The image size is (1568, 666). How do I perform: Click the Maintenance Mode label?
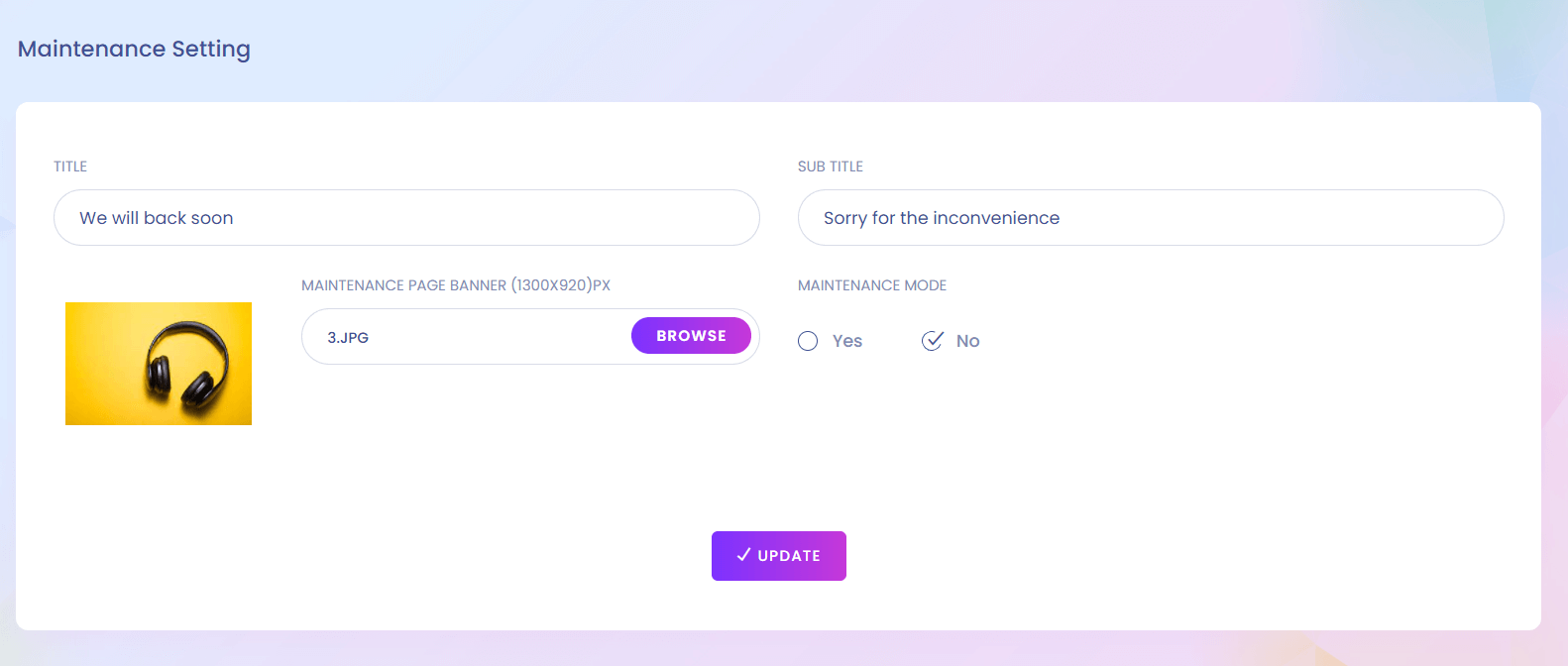[x=872, y=285]
